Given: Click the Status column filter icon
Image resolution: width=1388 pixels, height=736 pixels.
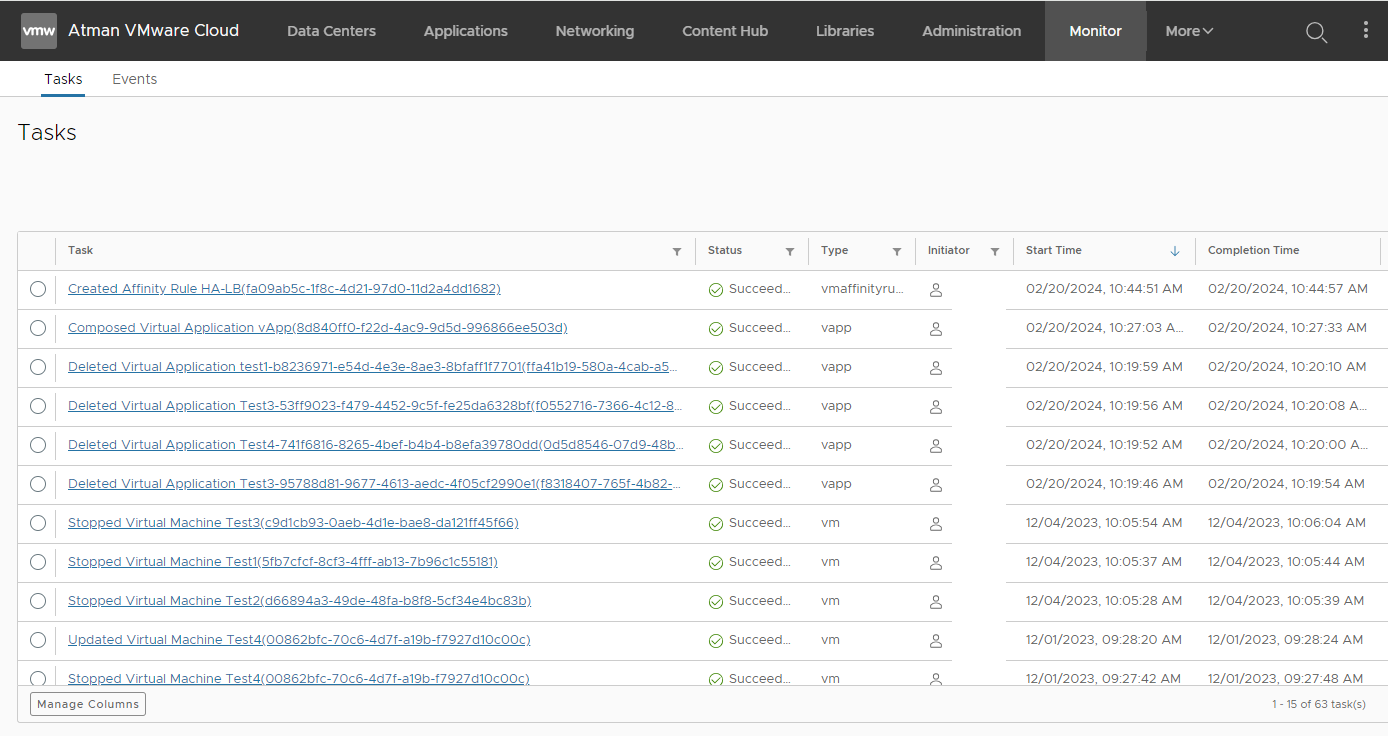Looking at the screenshot, I should click(790, 251).
